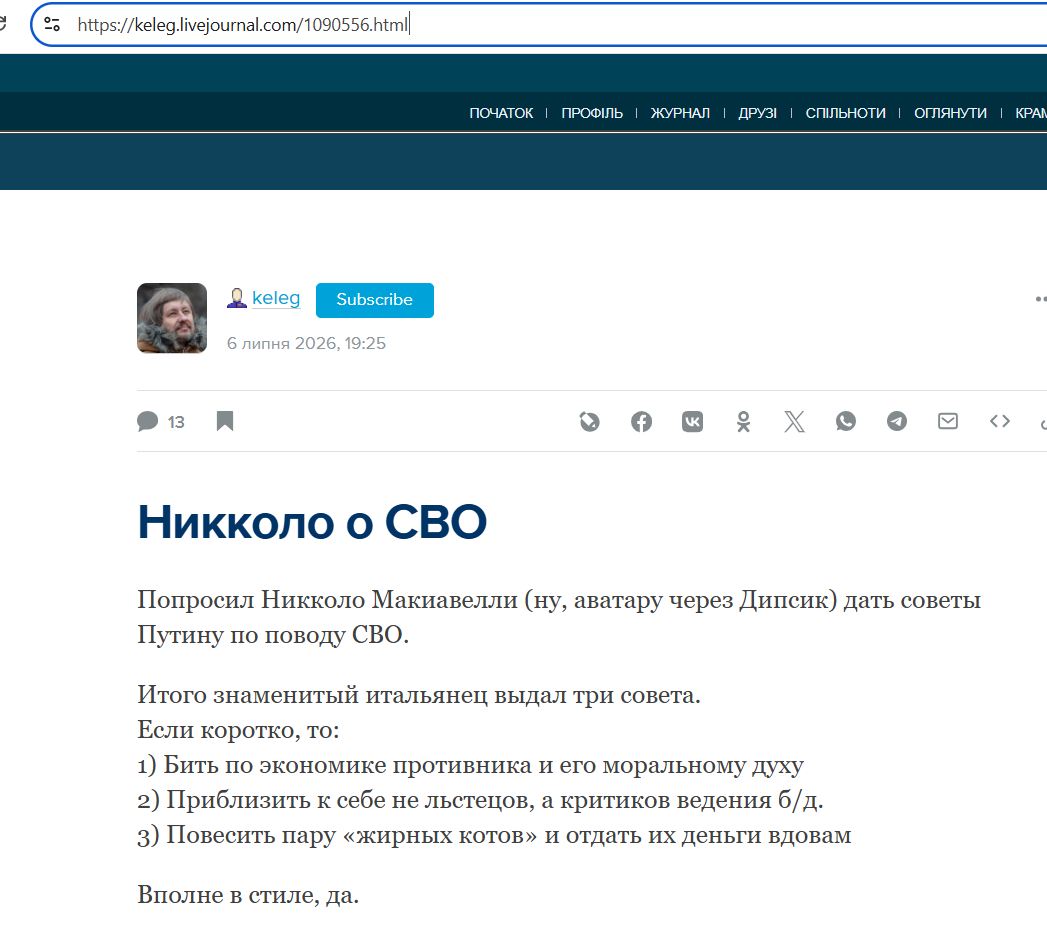The image size is (1047, 934).
Task: Bookmark the post with the flag icon
Action: (225, 421)
